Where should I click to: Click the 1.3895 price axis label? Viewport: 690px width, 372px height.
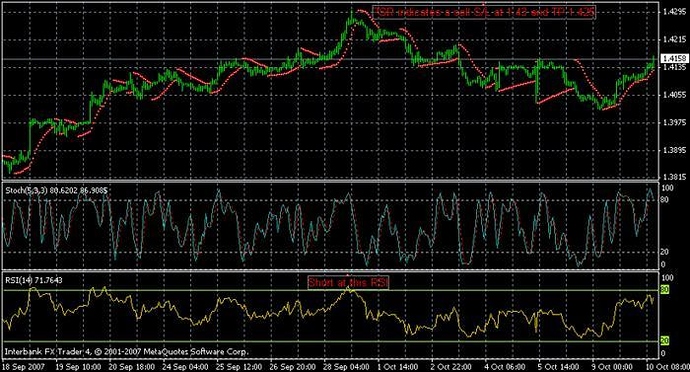pyautogui.click(x=674, y=150)
